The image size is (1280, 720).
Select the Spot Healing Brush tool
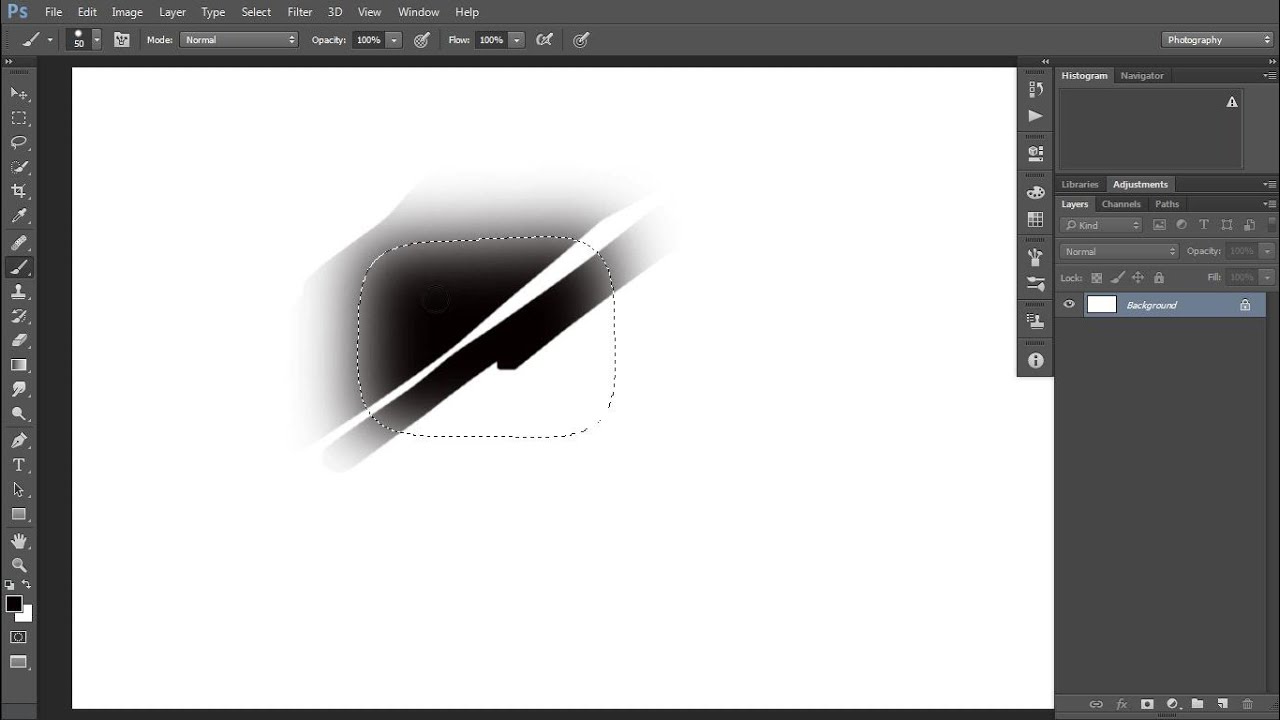pos(19,243)
